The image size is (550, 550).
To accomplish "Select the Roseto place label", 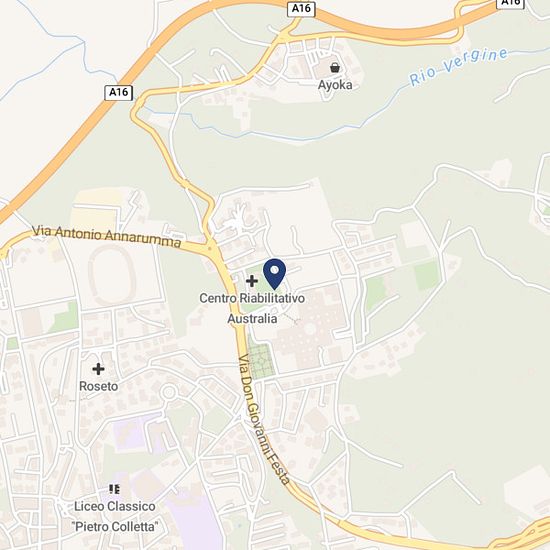I will [99, 386].
